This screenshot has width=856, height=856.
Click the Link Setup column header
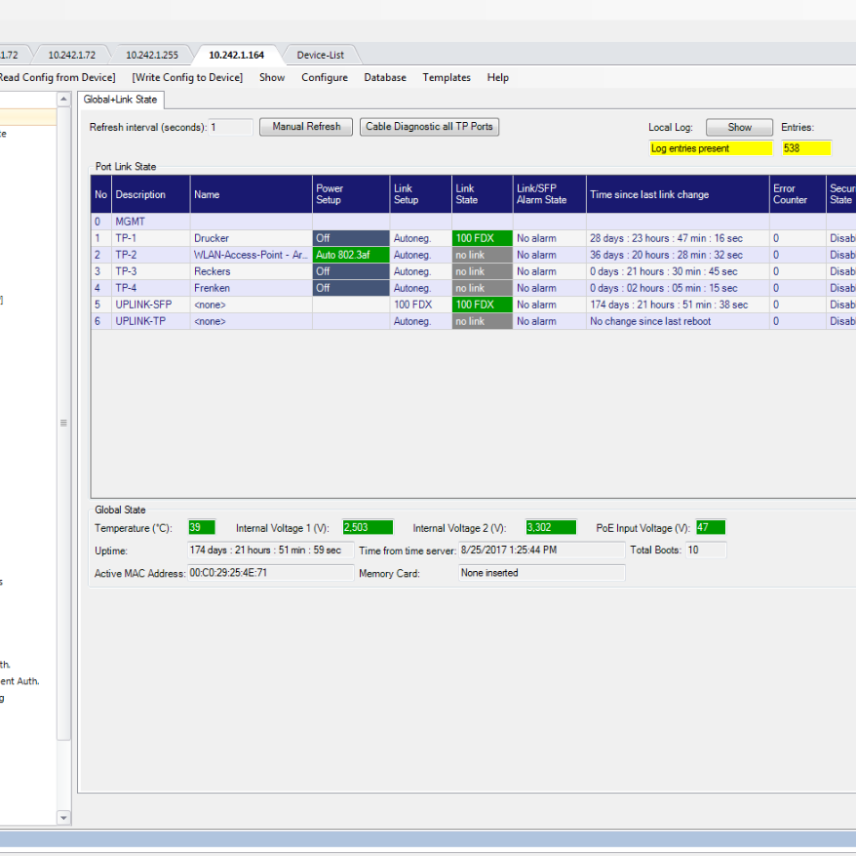(421, 194)
